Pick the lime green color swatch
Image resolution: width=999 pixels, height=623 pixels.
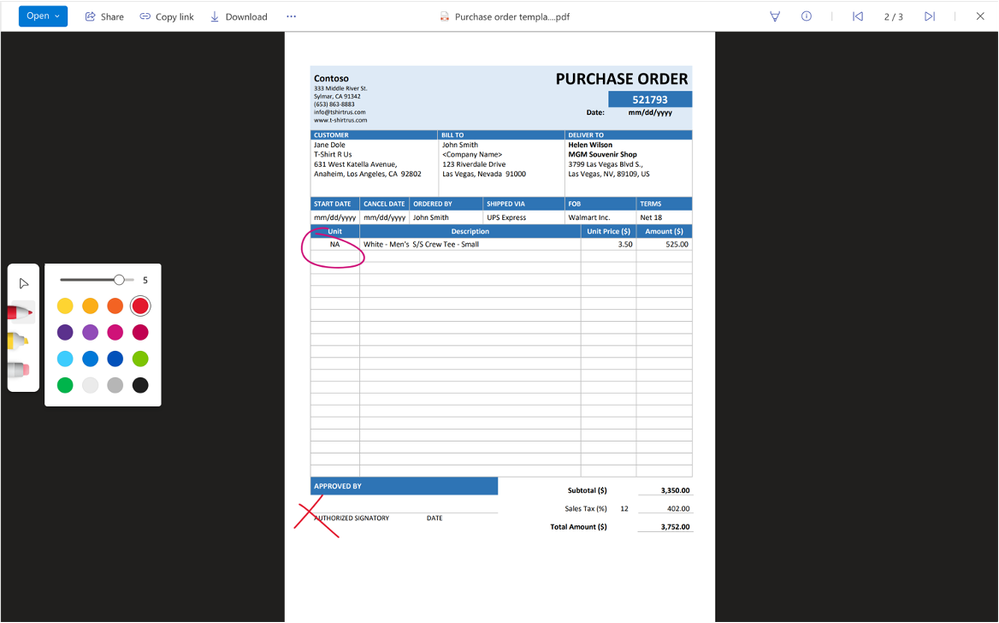tap(140, 359)
